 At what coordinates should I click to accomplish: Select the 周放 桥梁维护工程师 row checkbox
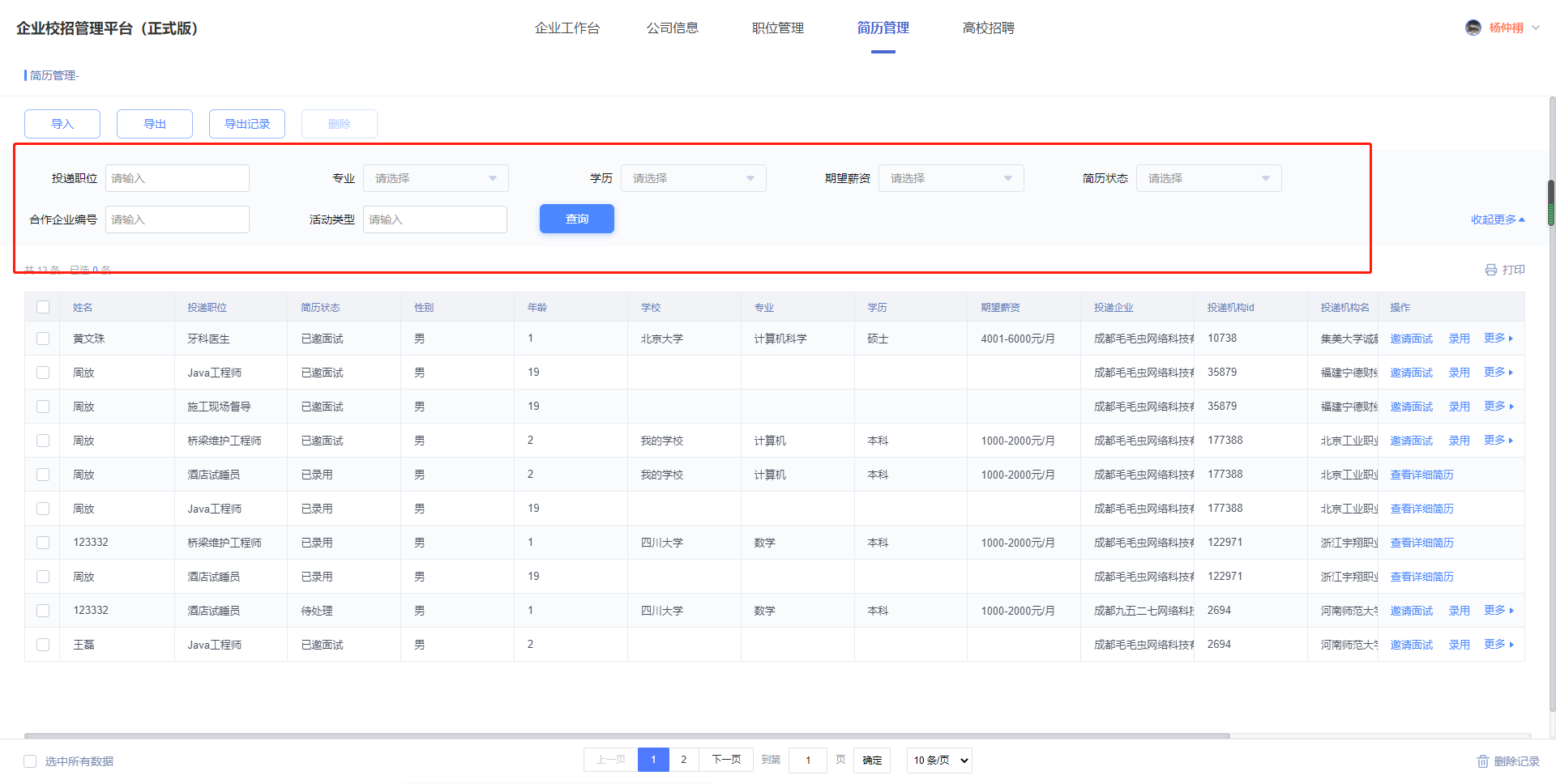point(43,441)
